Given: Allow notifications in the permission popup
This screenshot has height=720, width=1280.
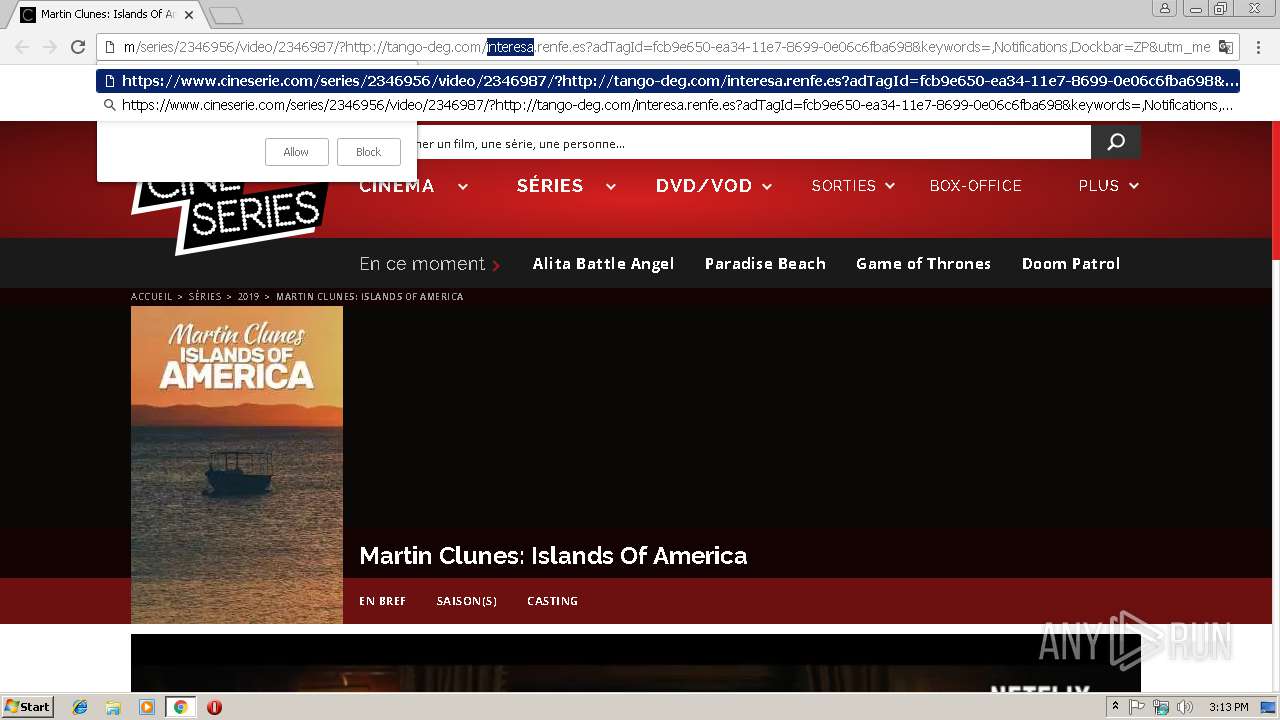Looking at the screenshot, I should point(296,152).
